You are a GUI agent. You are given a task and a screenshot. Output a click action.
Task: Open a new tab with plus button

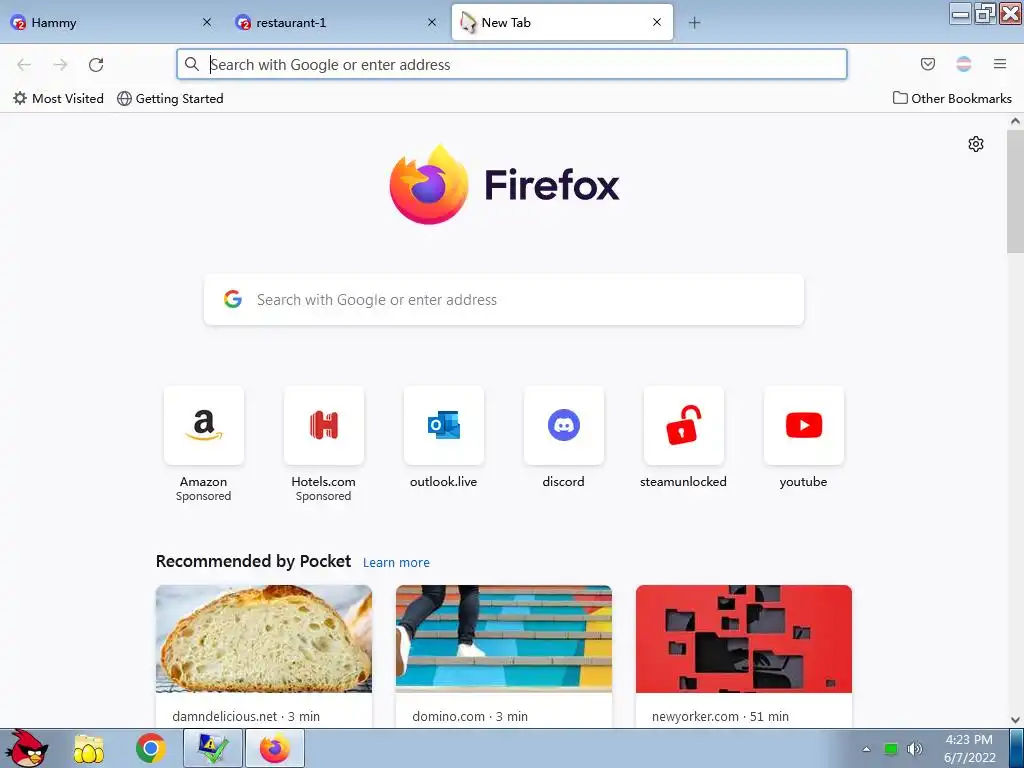(694, 23)
